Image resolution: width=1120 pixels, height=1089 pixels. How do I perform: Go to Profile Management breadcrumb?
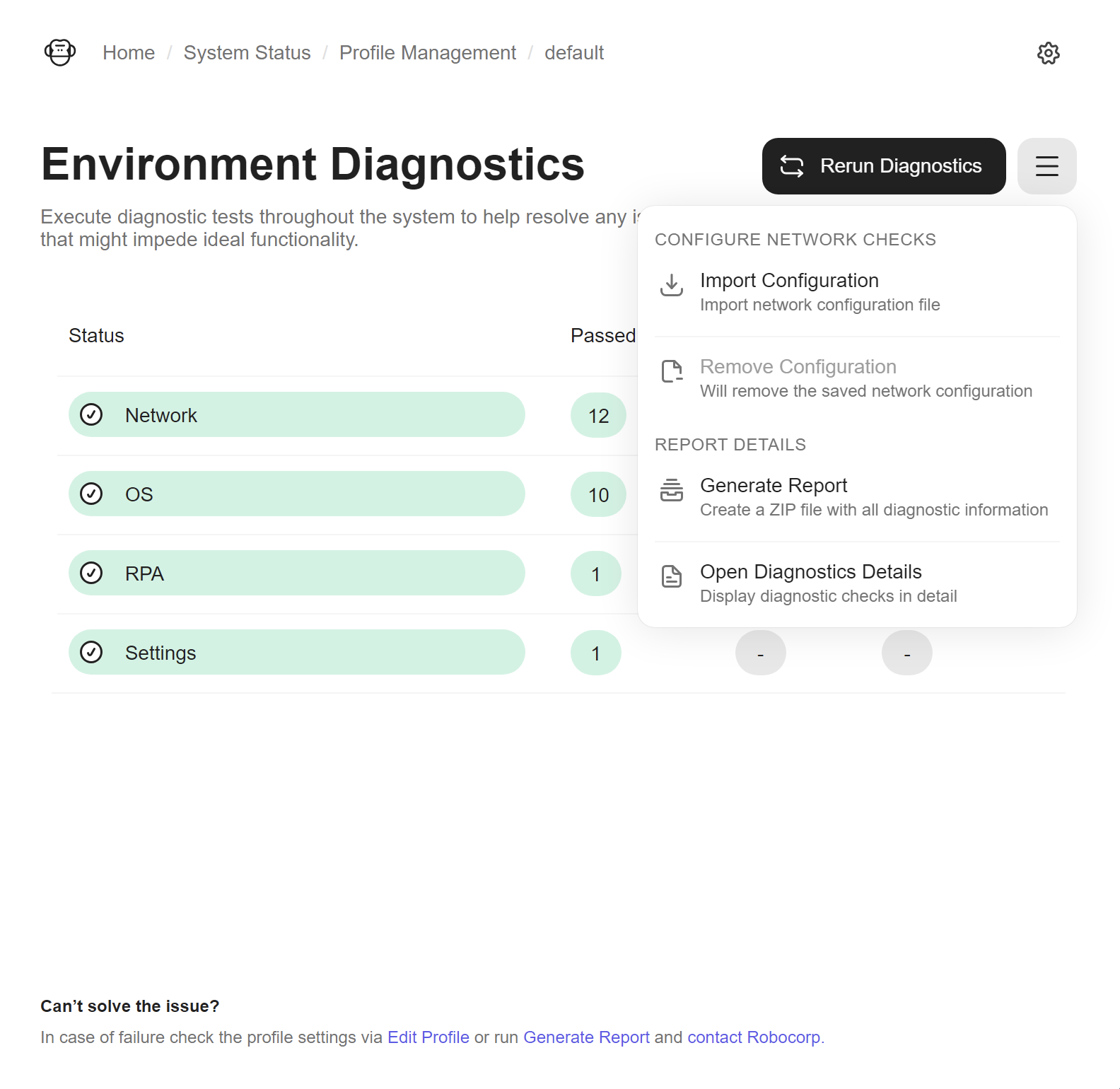(428, 53)
